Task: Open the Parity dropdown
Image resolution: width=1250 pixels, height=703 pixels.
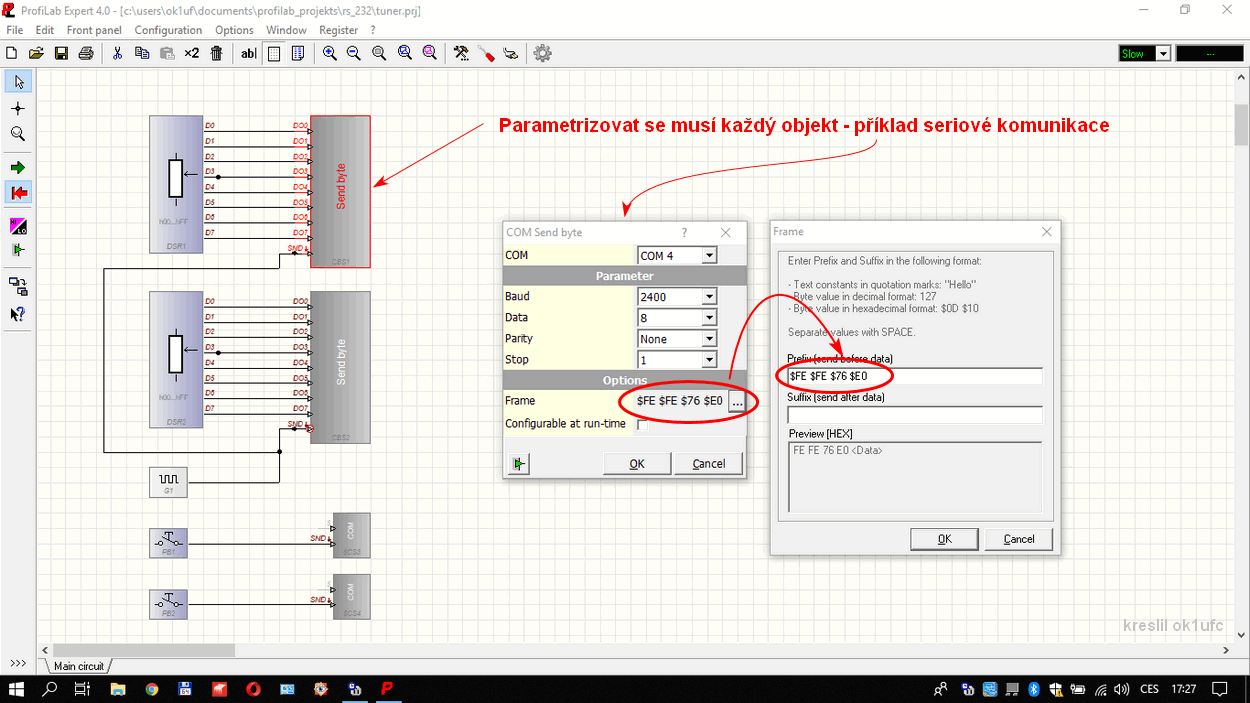Action: coord(708,339)
